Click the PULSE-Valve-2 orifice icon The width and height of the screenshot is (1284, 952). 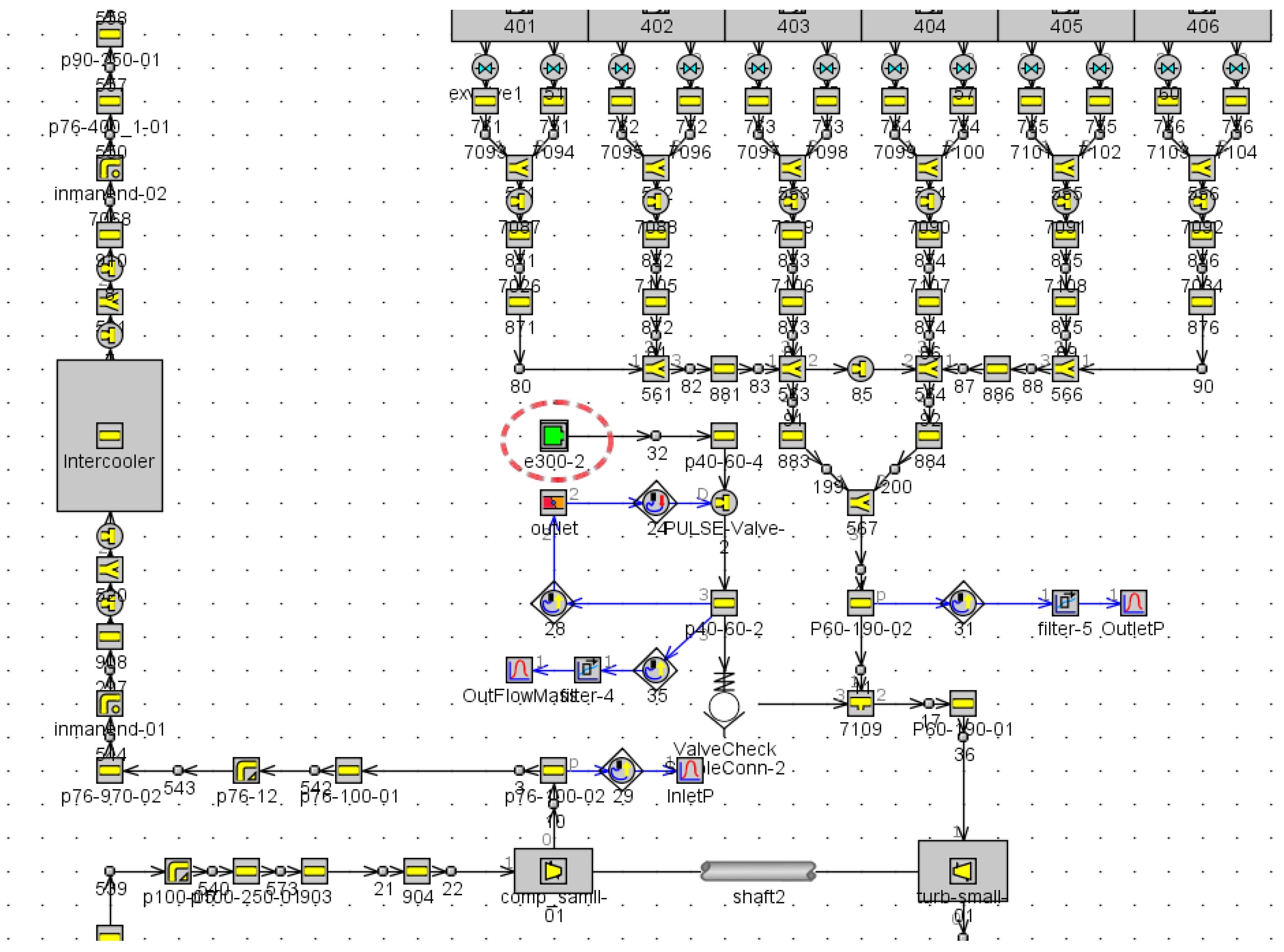tap(724, 503)
